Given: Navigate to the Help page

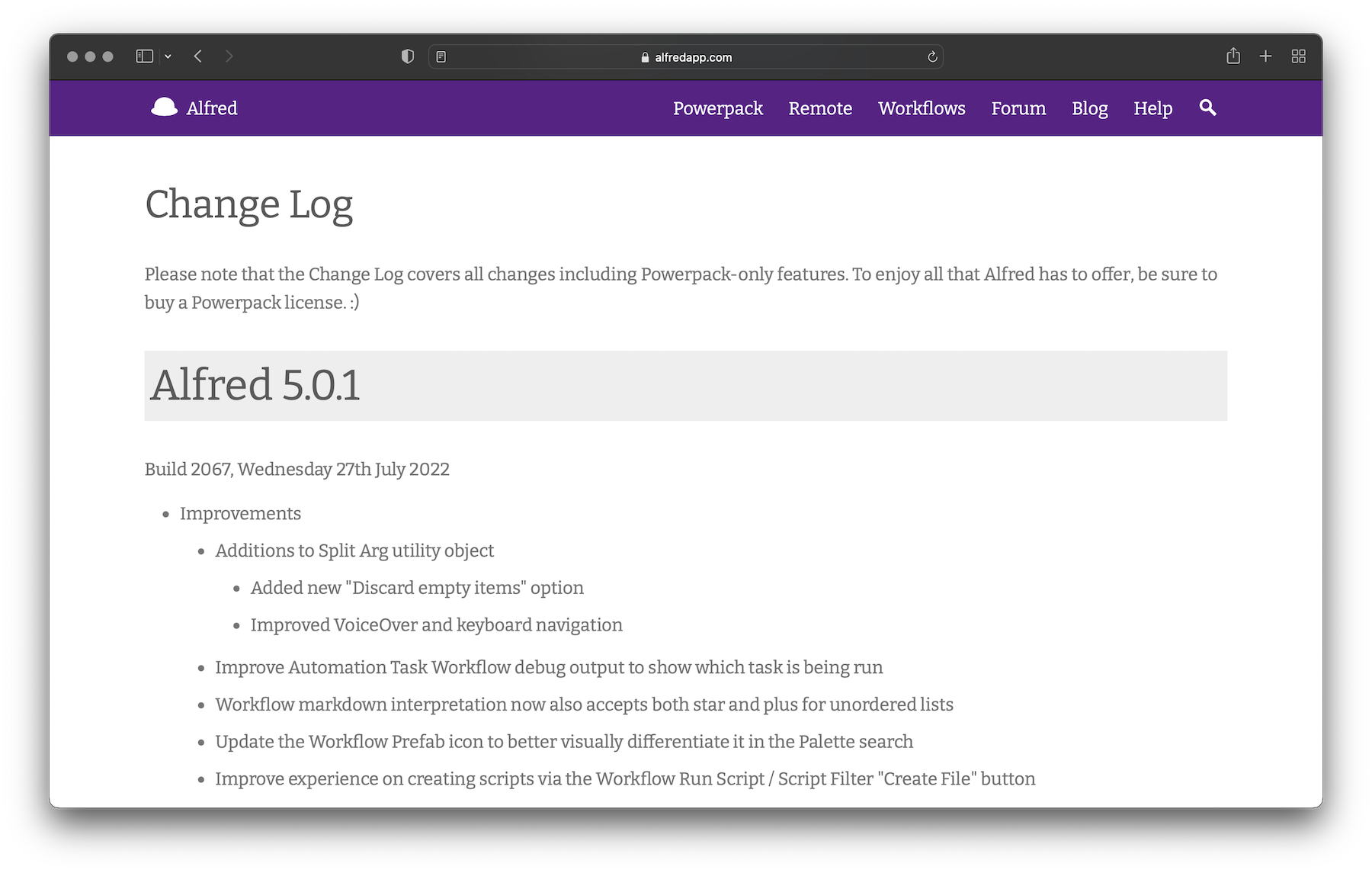Looking at the screenshot, I should pyautogui.click(x=1152, y=108).
